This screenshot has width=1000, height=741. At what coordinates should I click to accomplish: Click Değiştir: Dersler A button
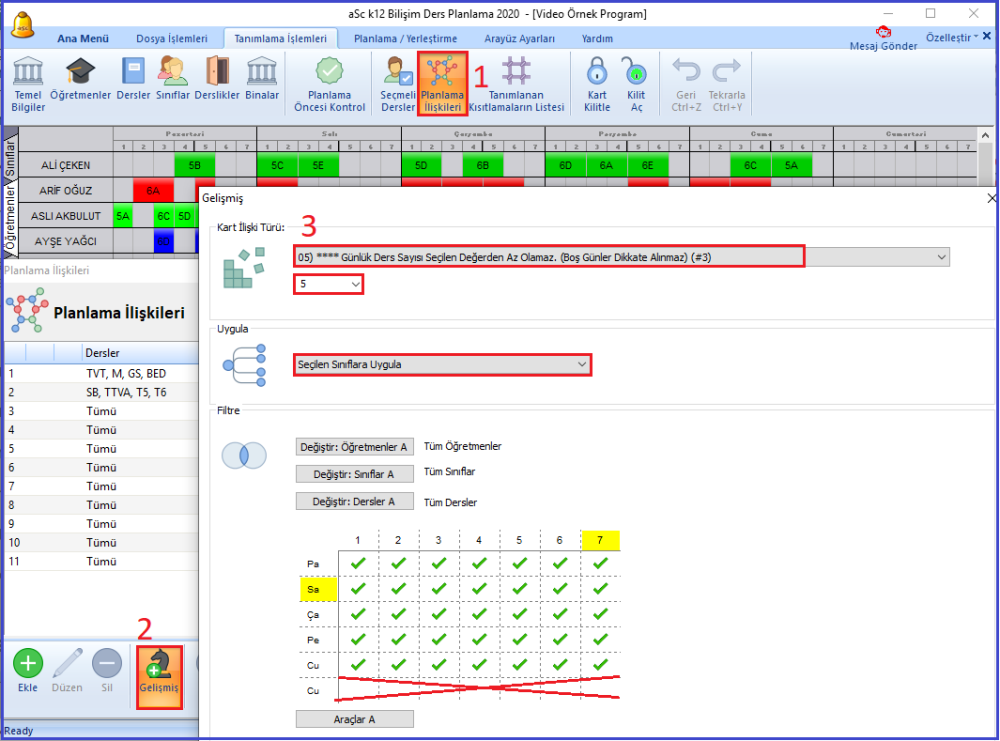[x=354, y=502]
